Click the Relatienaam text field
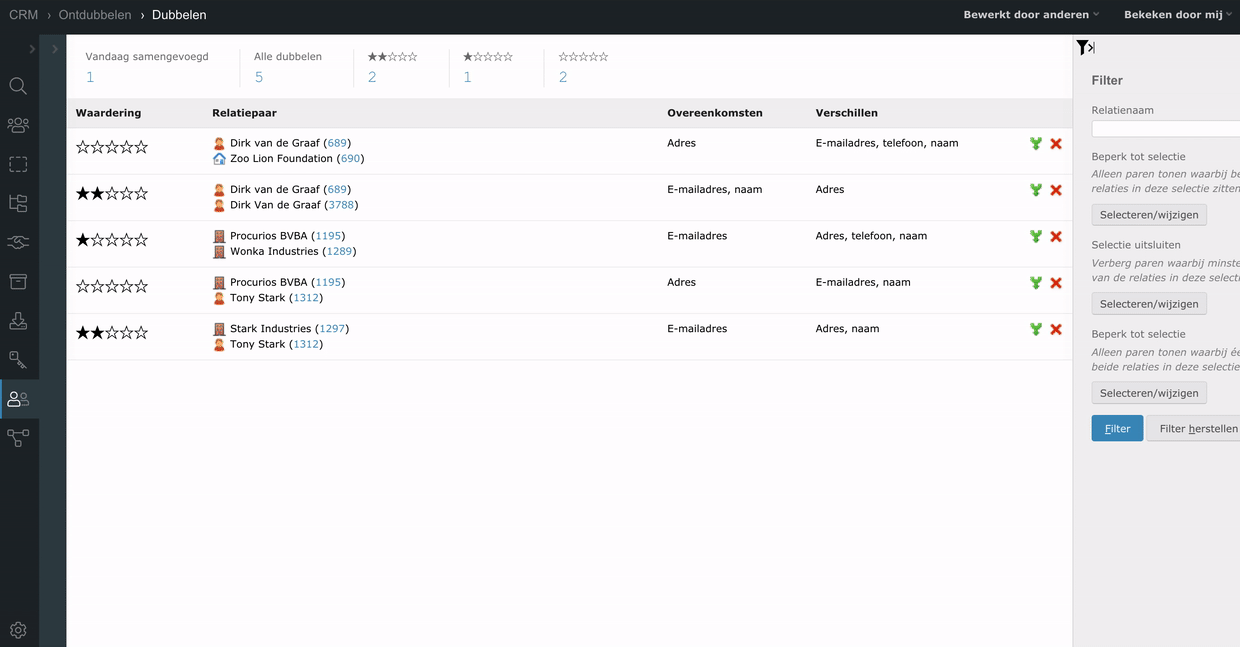This screenshot has height=647, width=1240. 1165,129
